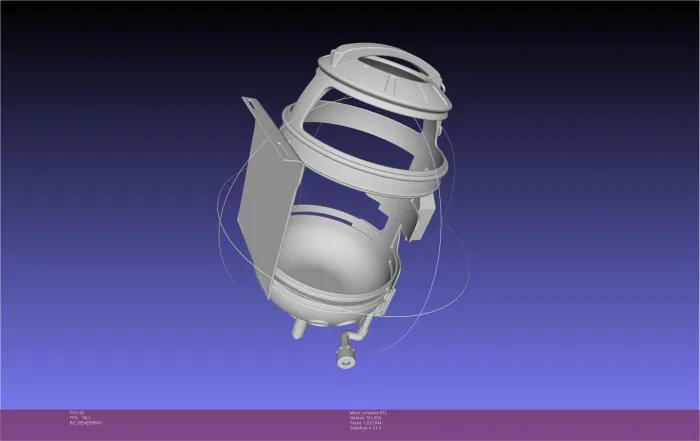The height and width of the screenshot is (441, 700).
Task: Select the BO_RENDERING status label
Action: pos(86,423)
